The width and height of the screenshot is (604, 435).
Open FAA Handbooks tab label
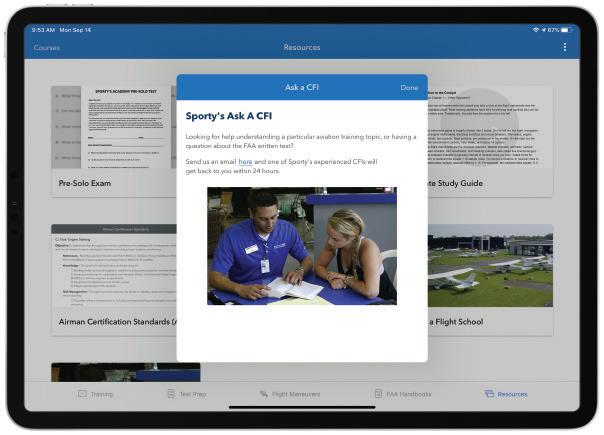coord(408,394)
